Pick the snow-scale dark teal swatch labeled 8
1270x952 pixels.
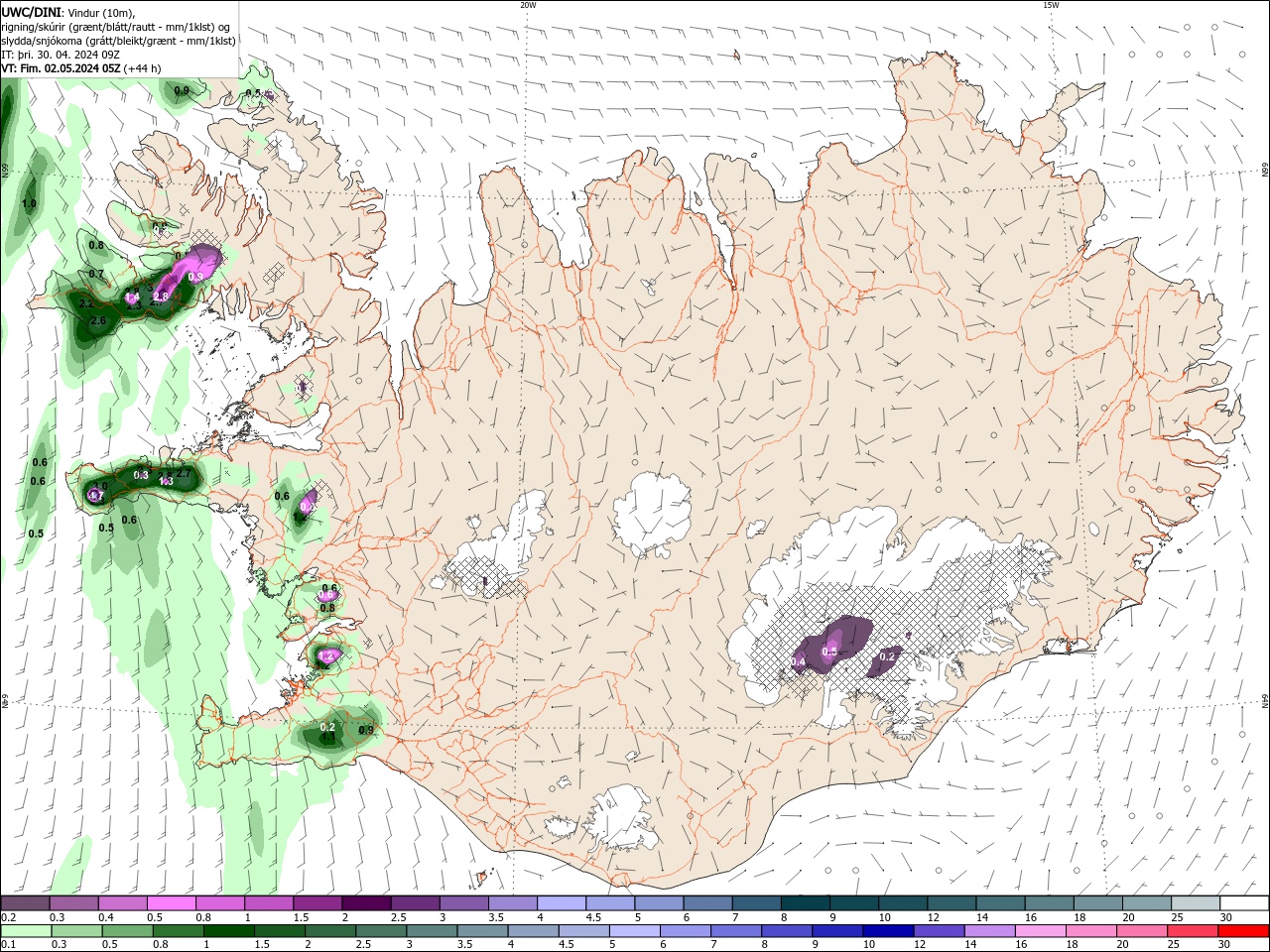pos(805,903)
